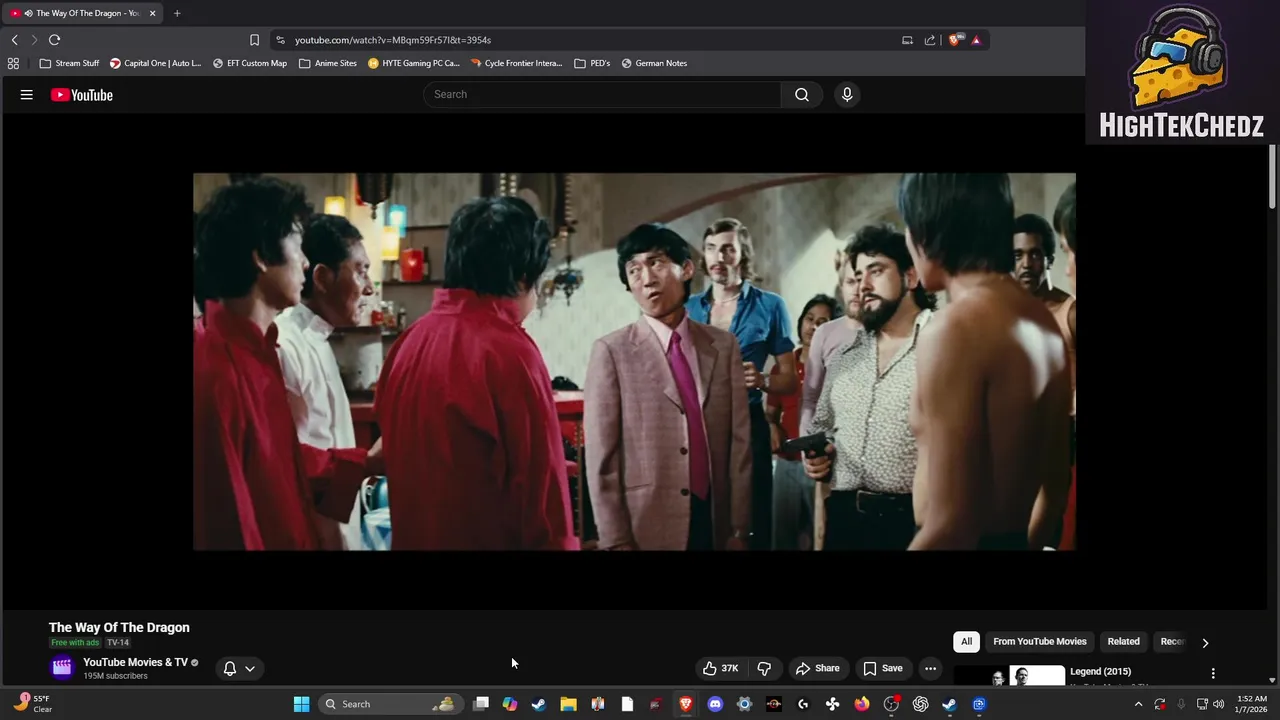The width and height of the screenshot is (1280, 720).
Task: Open Capital One bookmark
Action: [155, 63]
